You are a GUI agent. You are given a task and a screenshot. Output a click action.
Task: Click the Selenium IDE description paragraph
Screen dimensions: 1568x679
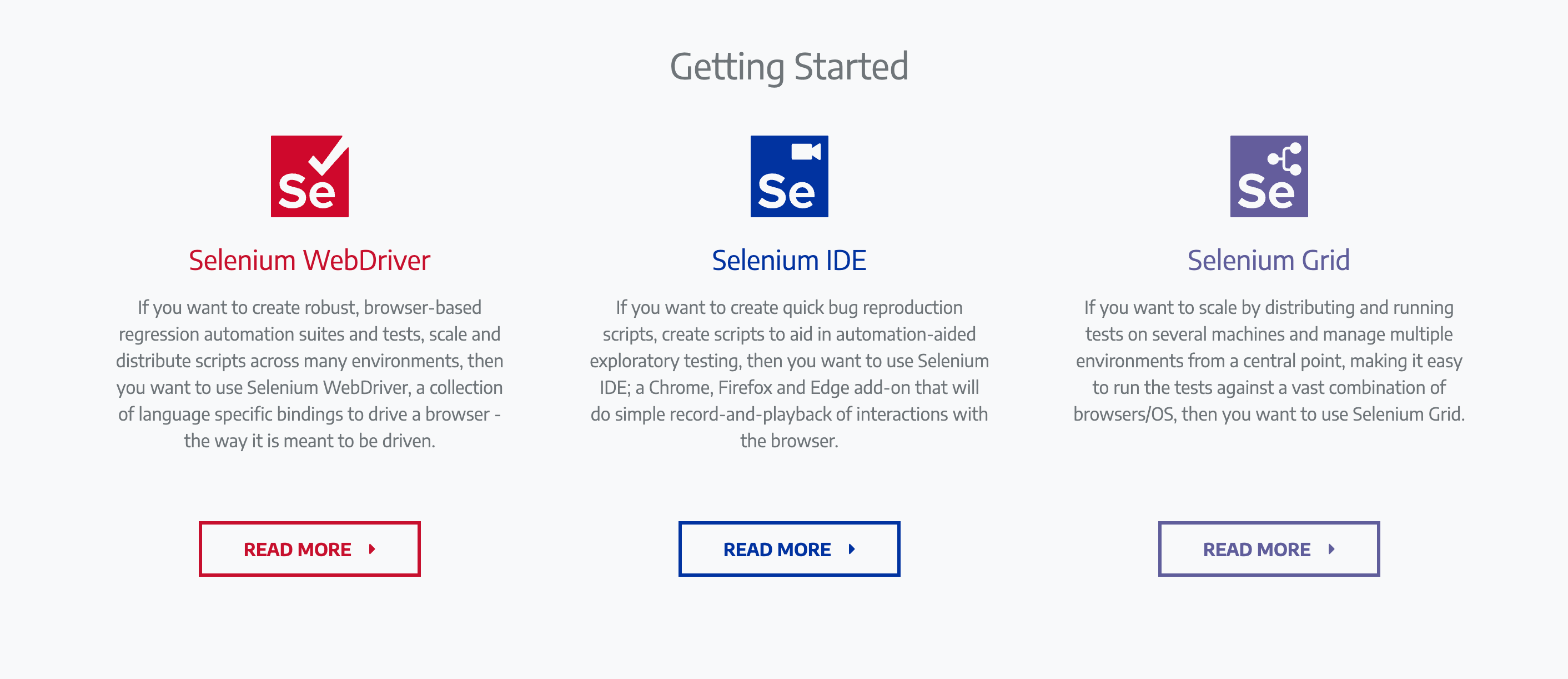click(789, 374)
